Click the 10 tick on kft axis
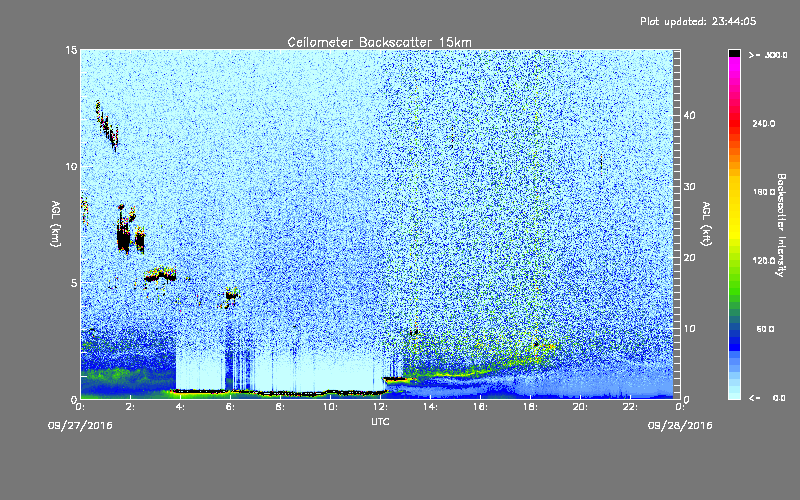 click(x=689, y=328)
